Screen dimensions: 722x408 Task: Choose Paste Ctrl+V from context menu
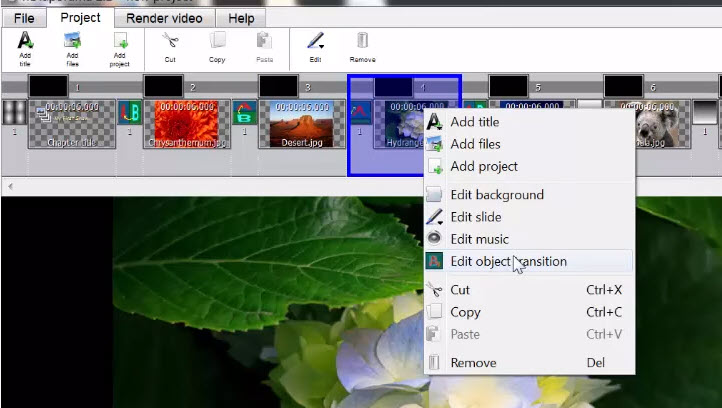coord(529,334)
